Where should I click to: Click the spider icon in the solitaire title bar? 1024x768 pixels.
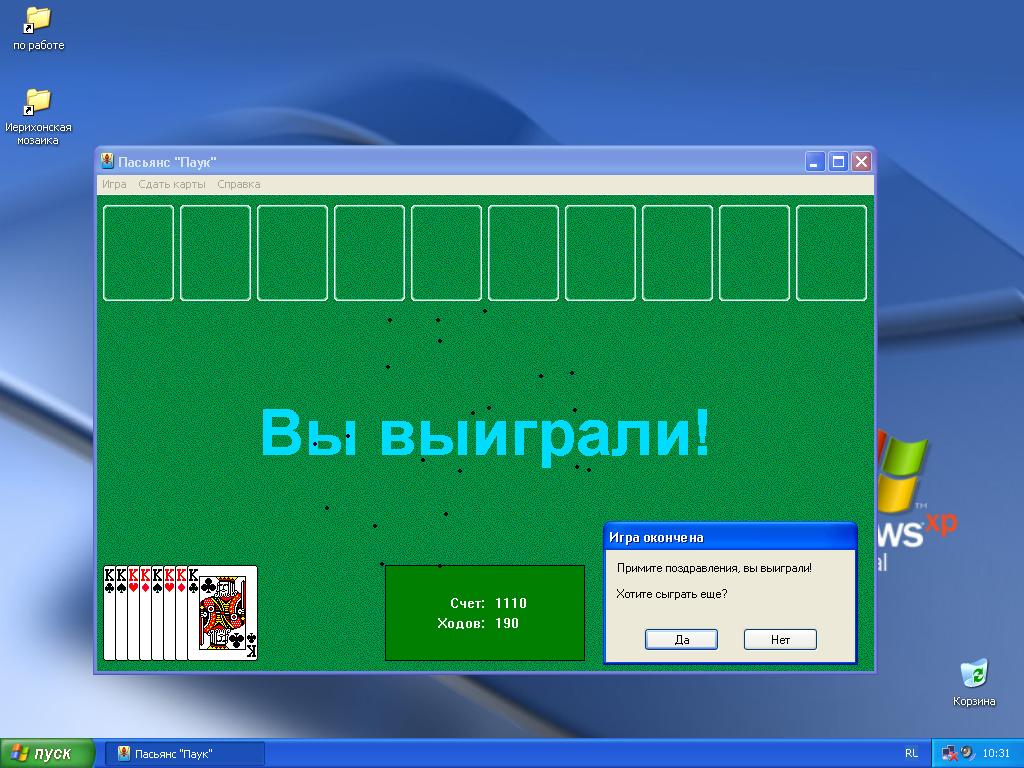pyautogui.click(x=107, y=161)
